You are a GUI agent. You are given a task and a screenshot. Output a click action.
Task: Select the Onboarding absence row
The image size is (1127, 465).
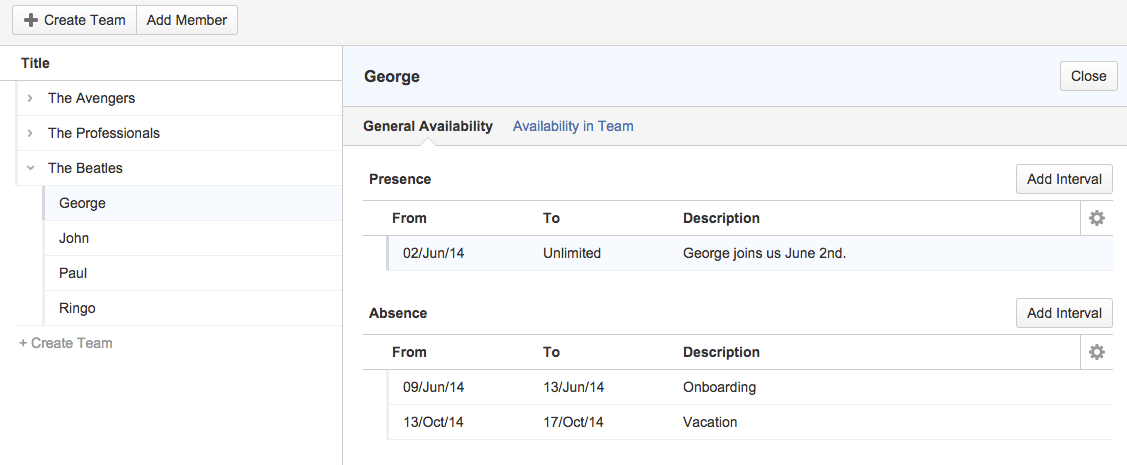click(x=719, y=387)
